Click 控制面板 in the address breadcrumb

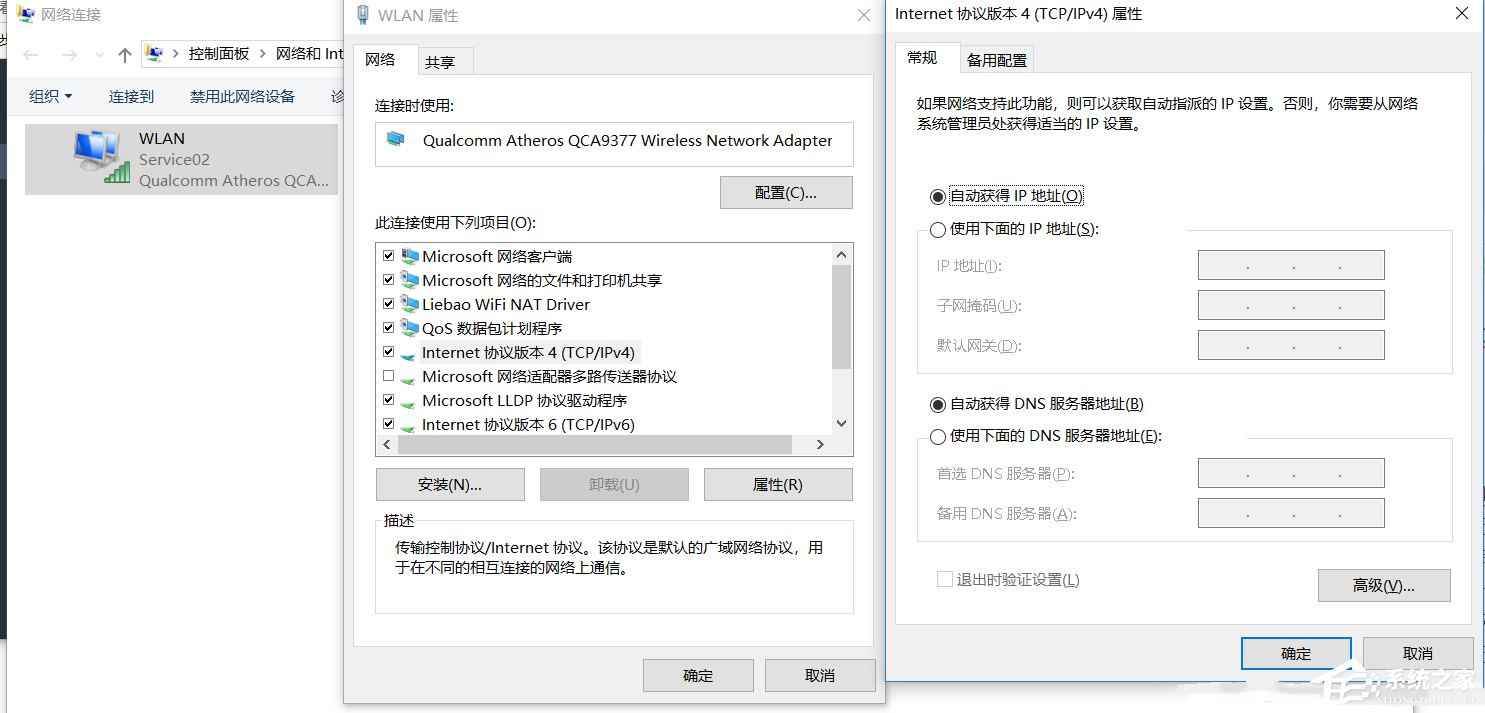(219, 54)
